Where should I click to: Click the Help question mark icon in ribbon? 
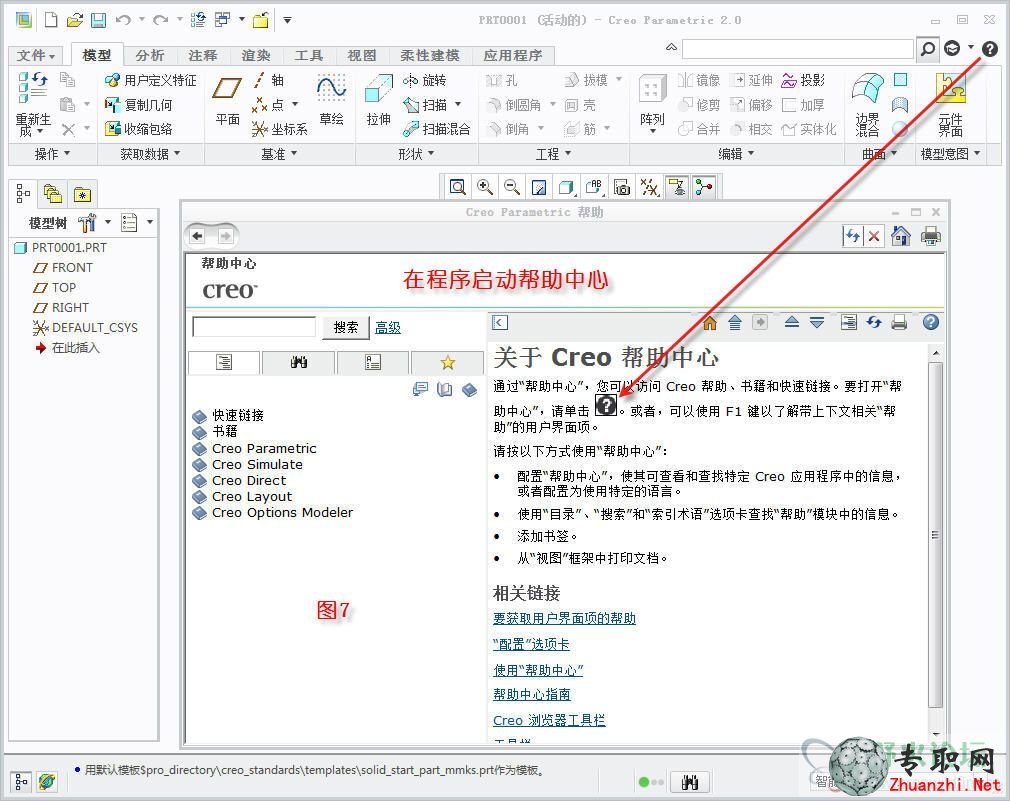pyautogui.click(x=989, y=48)
